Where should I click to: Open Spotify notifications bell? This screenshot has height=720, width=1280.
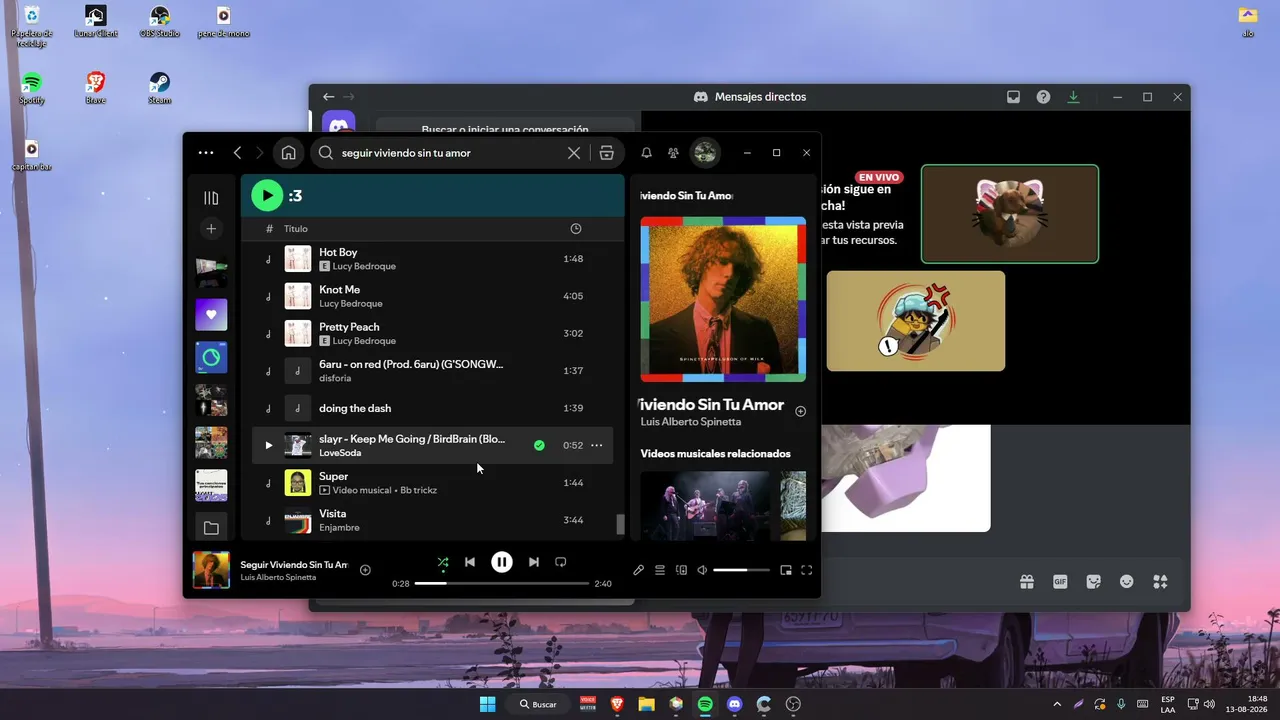coord(647,153)
